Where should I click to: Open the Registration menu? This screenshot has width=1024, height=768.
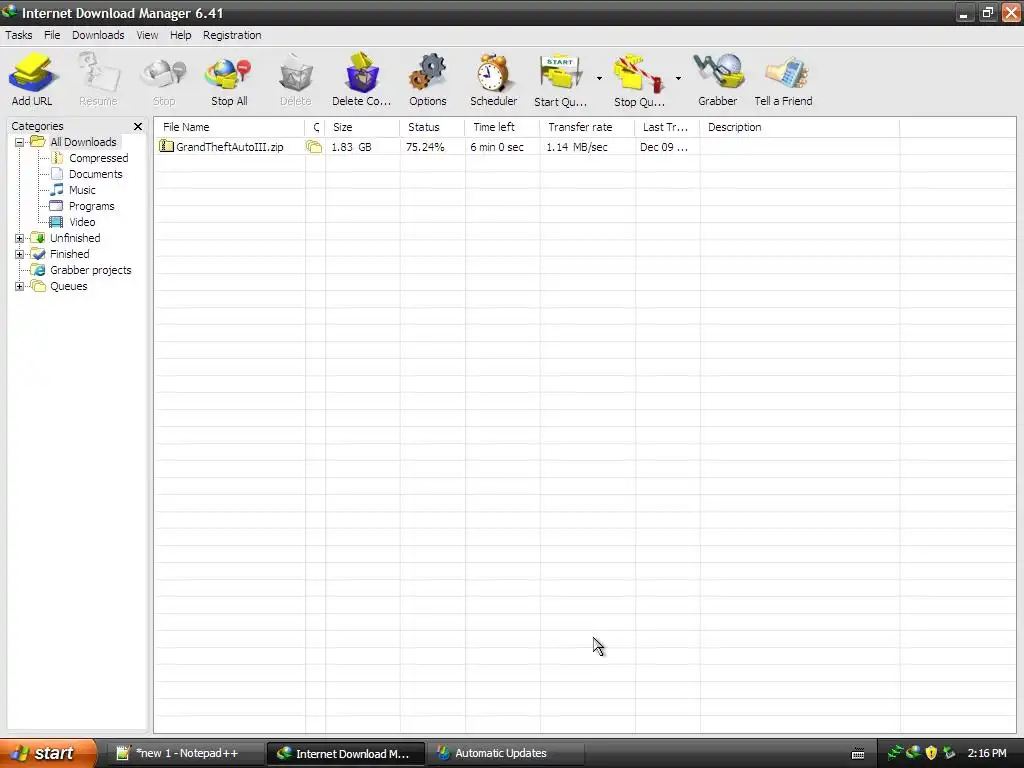(232, 35)
